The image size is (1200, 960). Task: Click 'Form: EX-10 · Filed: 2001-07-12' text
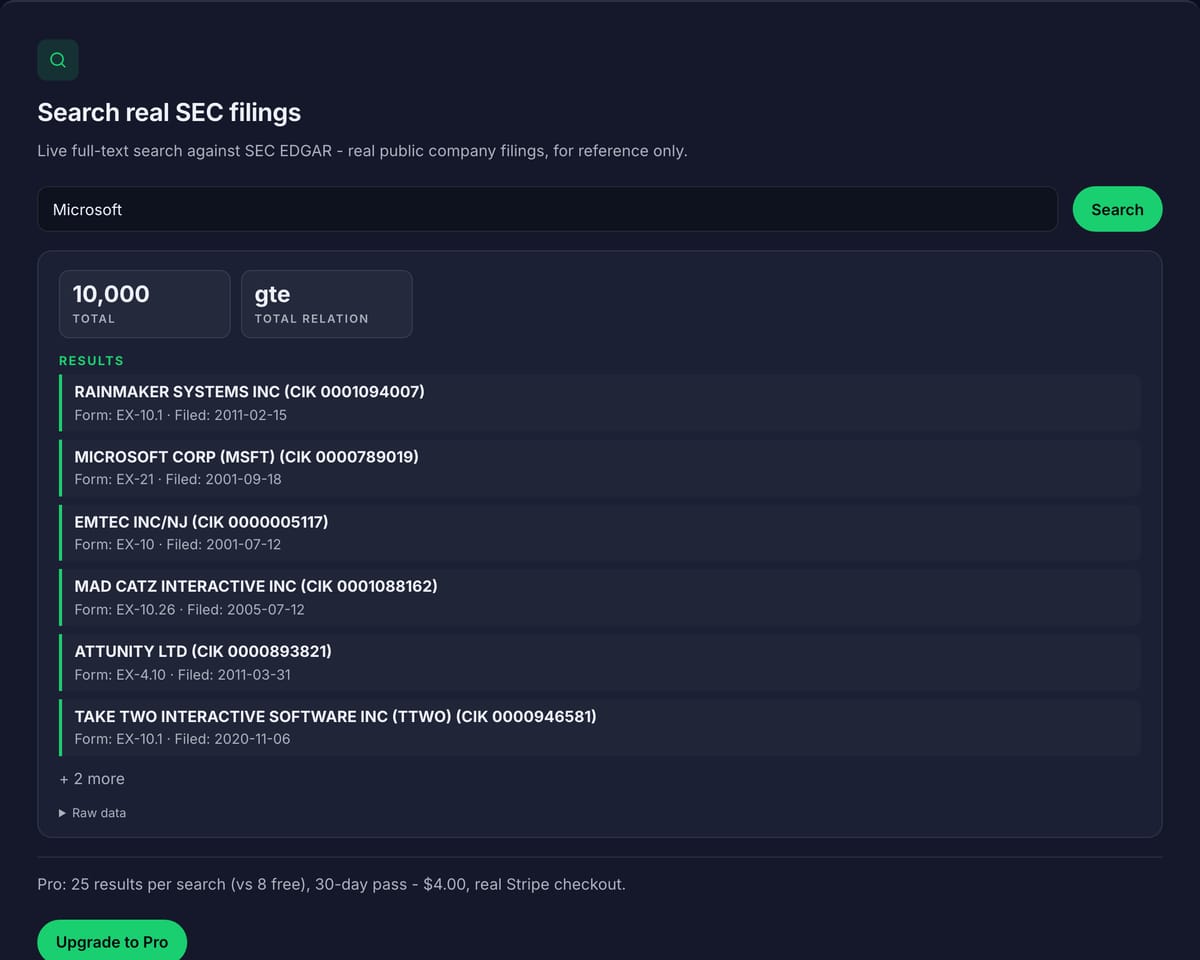[178, 545]
